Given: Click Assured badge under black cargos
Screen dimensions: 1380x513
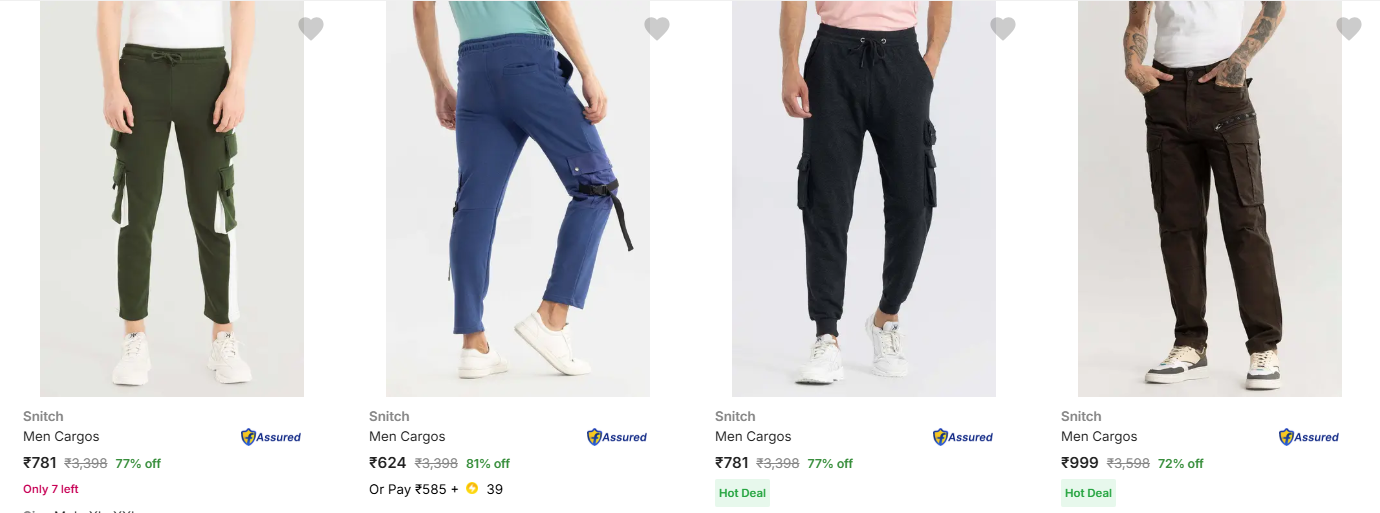Looking at the screenshot, I should point(963,437).
